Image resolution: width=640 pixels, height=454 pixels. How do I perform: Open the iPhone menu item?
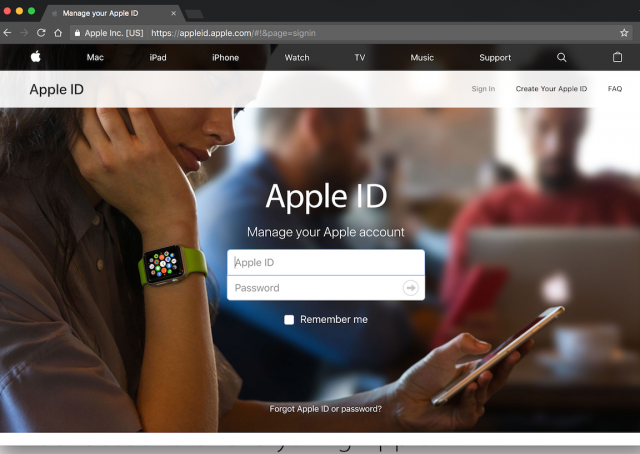[225, 58]
